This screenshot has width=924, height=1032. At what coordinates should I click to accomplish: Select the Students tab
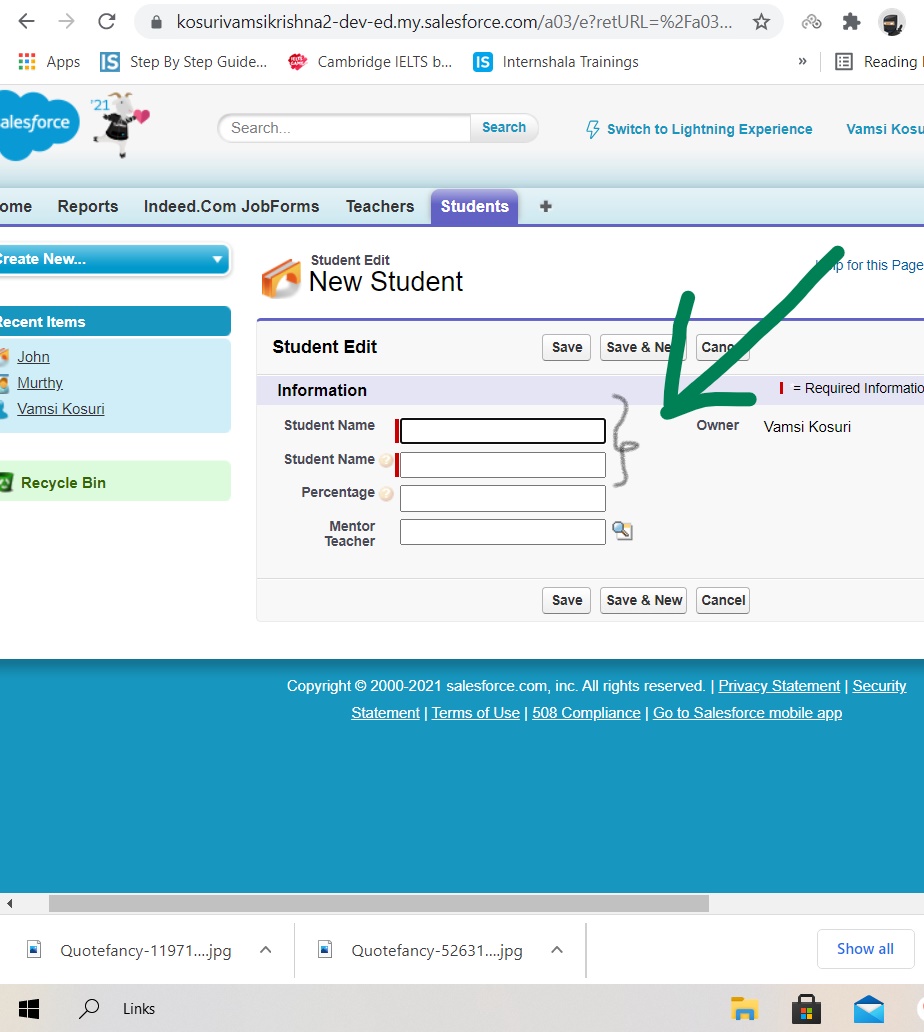click(x=475, y=207)
